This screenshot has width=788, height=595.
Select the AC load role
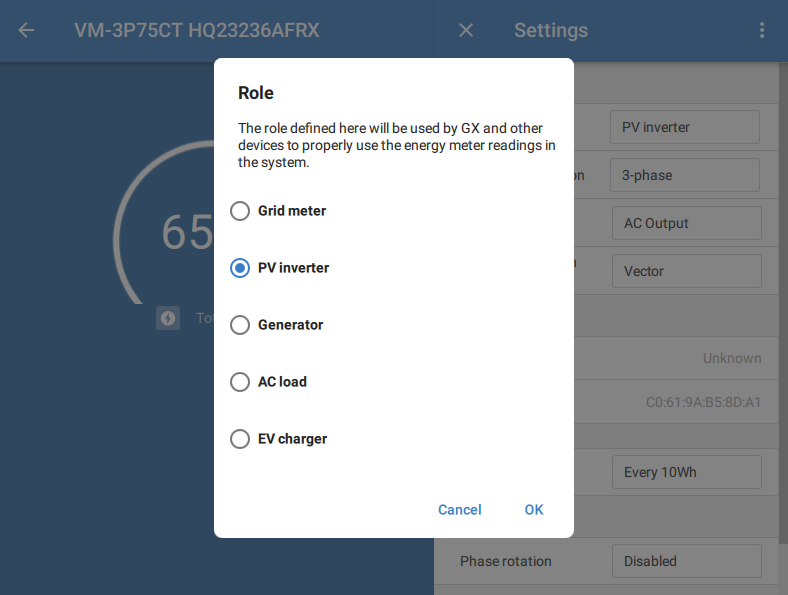pyautogui.click(x=240, y=382)
